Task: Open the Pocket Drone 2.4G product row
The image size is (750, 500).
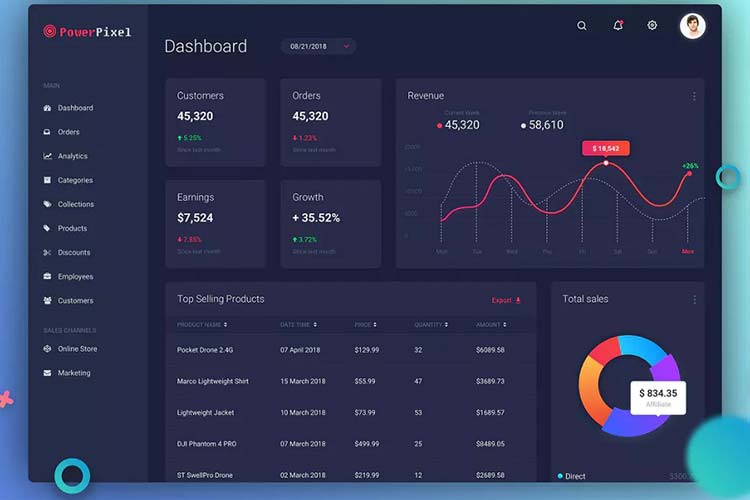Action: click(x=205, y=350)
